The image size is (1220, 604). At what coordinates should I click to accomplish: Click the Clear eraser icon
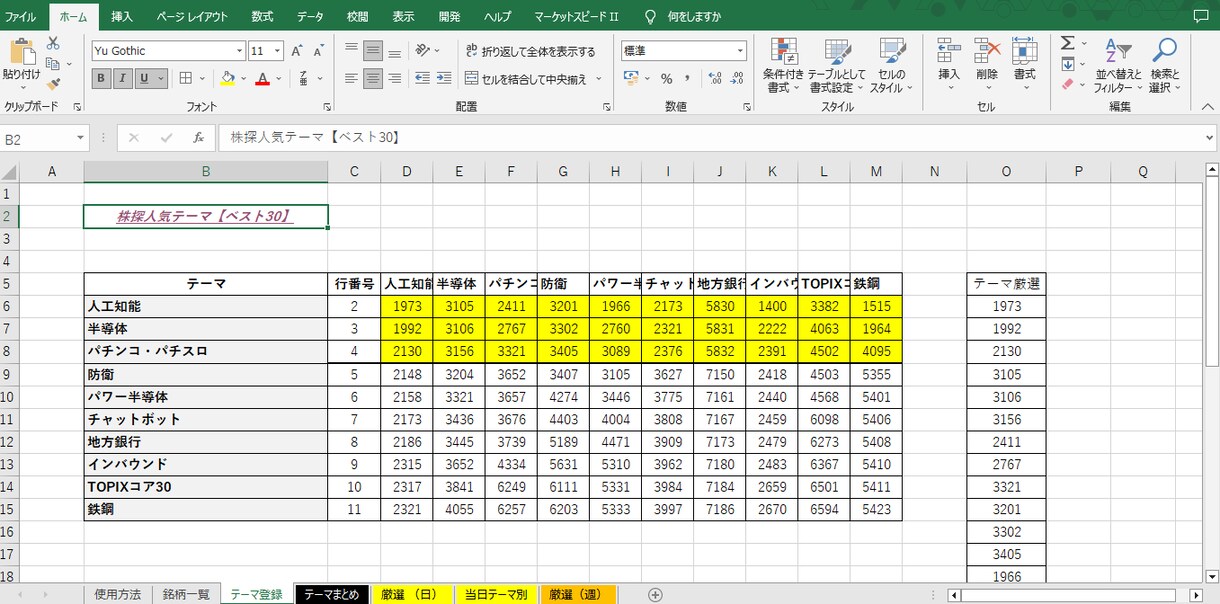coord(1067,84)
